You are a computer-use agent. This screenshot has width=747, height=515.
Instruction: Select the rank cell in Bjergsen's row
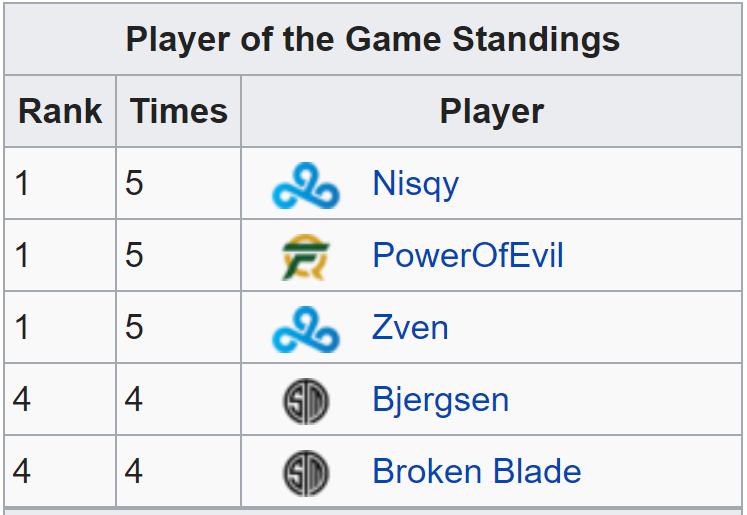60,399
